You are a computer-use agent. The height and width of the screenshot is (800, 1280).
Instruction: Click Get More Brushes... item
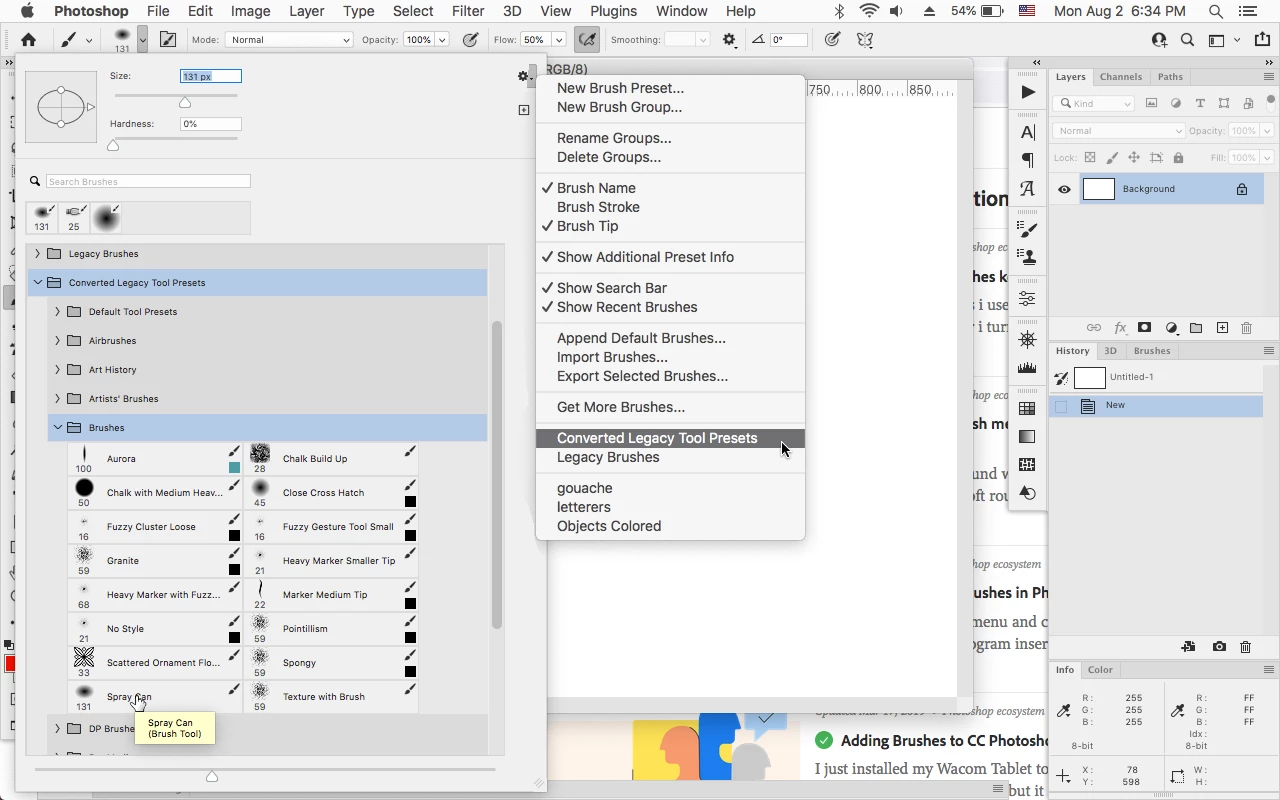pyautogui.click(x=620, y=407)
